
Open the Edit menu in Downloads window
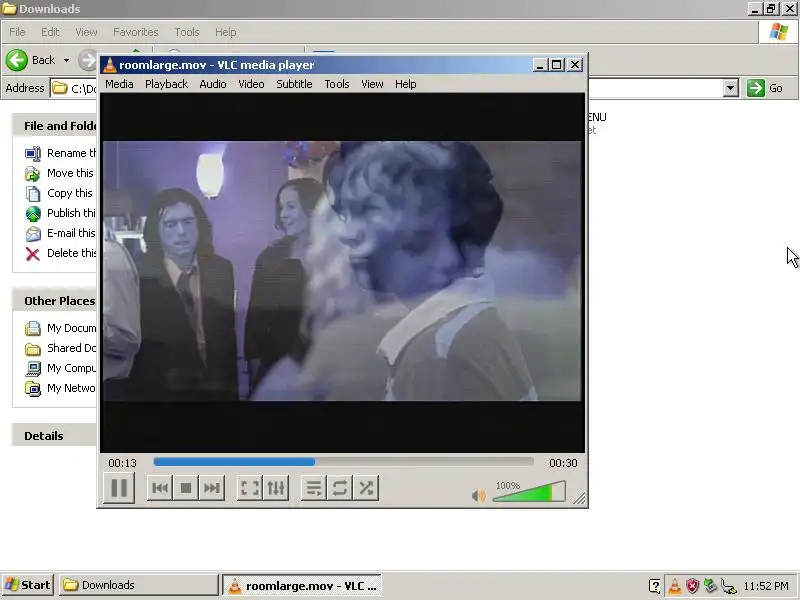50,32
